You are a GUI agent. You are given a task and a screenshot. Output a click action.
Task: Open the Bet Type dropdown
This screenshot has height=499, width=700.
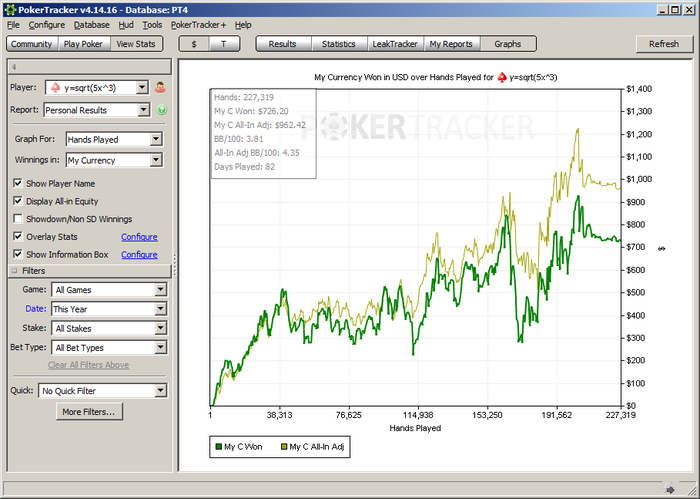[161, 347]
